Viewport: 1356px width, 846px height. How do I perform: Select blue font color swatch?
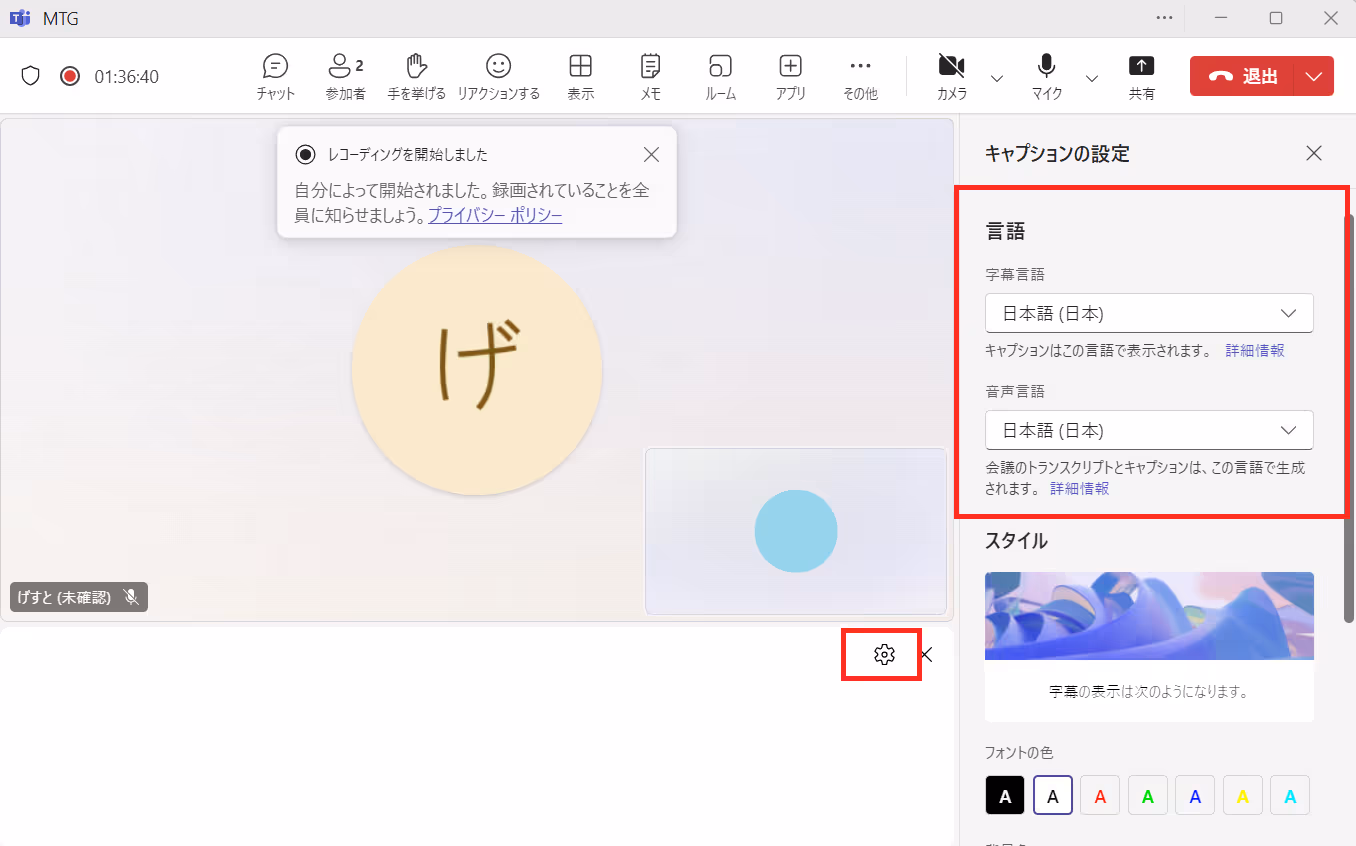pos(1195,795)
